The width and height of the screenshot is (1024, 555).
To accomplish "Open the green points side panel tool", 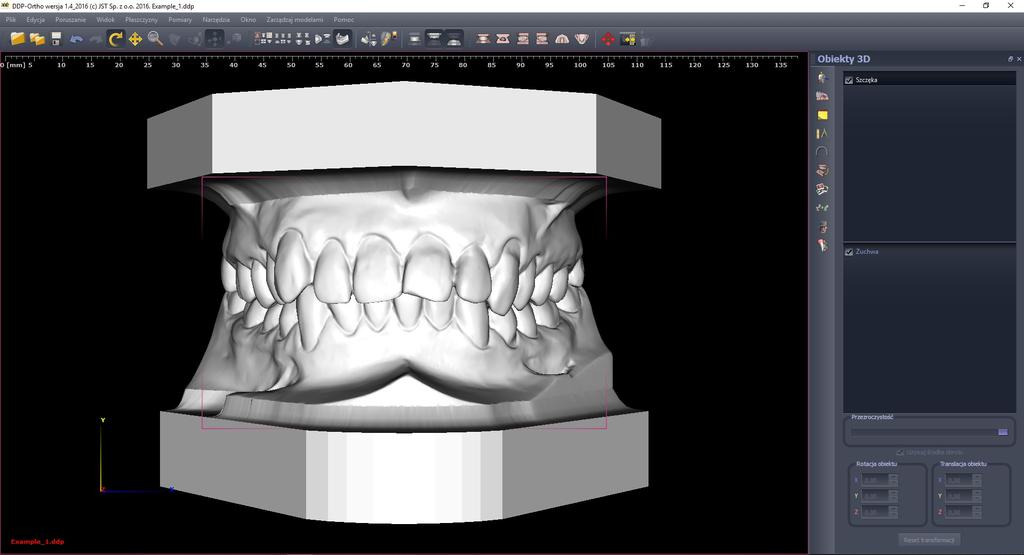I will [x=822, y=208].
